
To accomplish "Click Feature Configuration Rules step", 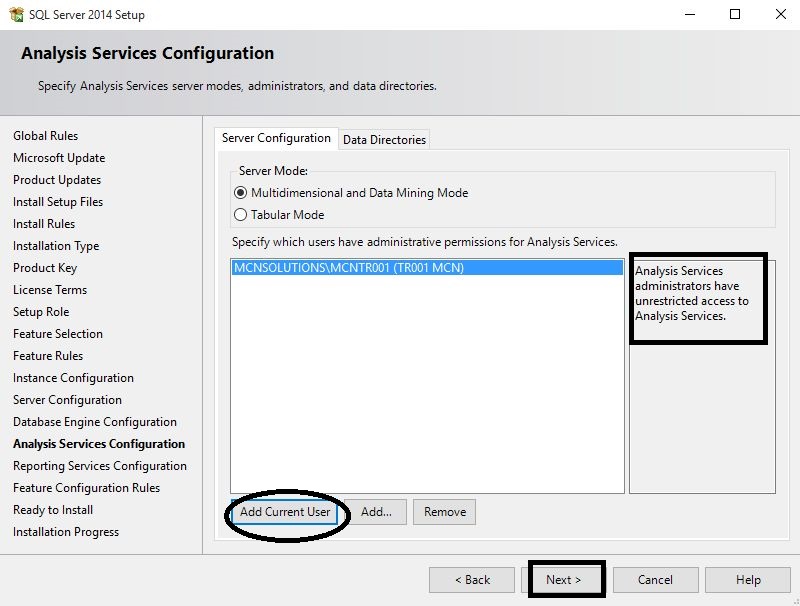I will coord(86,488).
